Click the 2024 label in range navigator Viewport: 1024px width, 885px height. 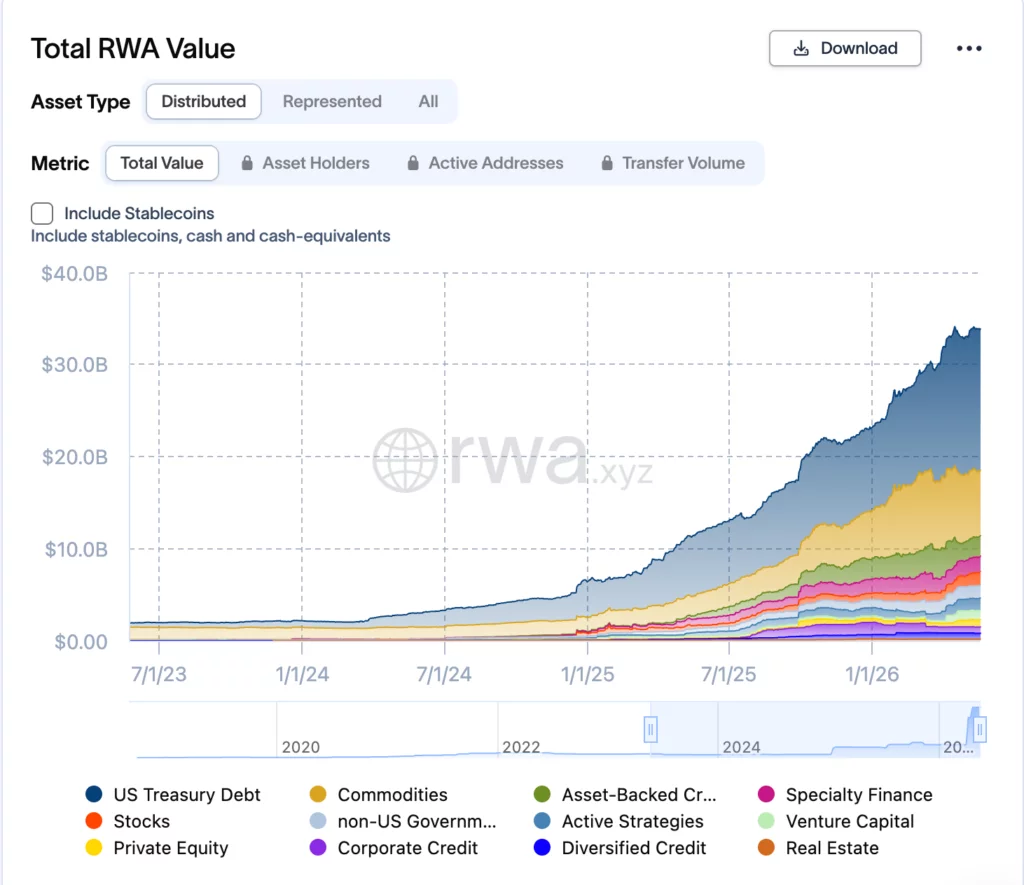741,747
